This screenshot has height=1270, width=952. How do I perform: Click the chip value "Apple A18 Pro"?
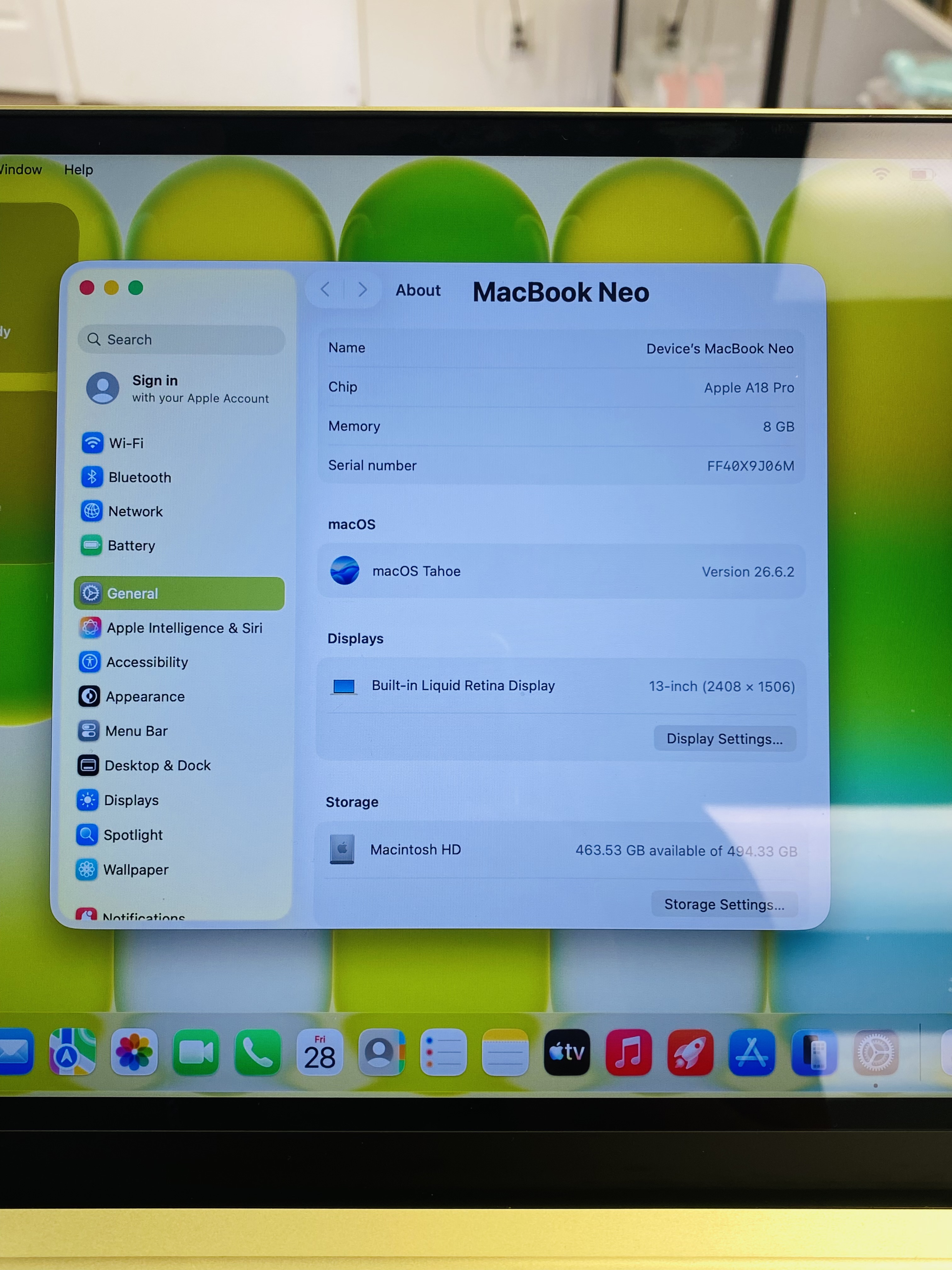point(749,387)
